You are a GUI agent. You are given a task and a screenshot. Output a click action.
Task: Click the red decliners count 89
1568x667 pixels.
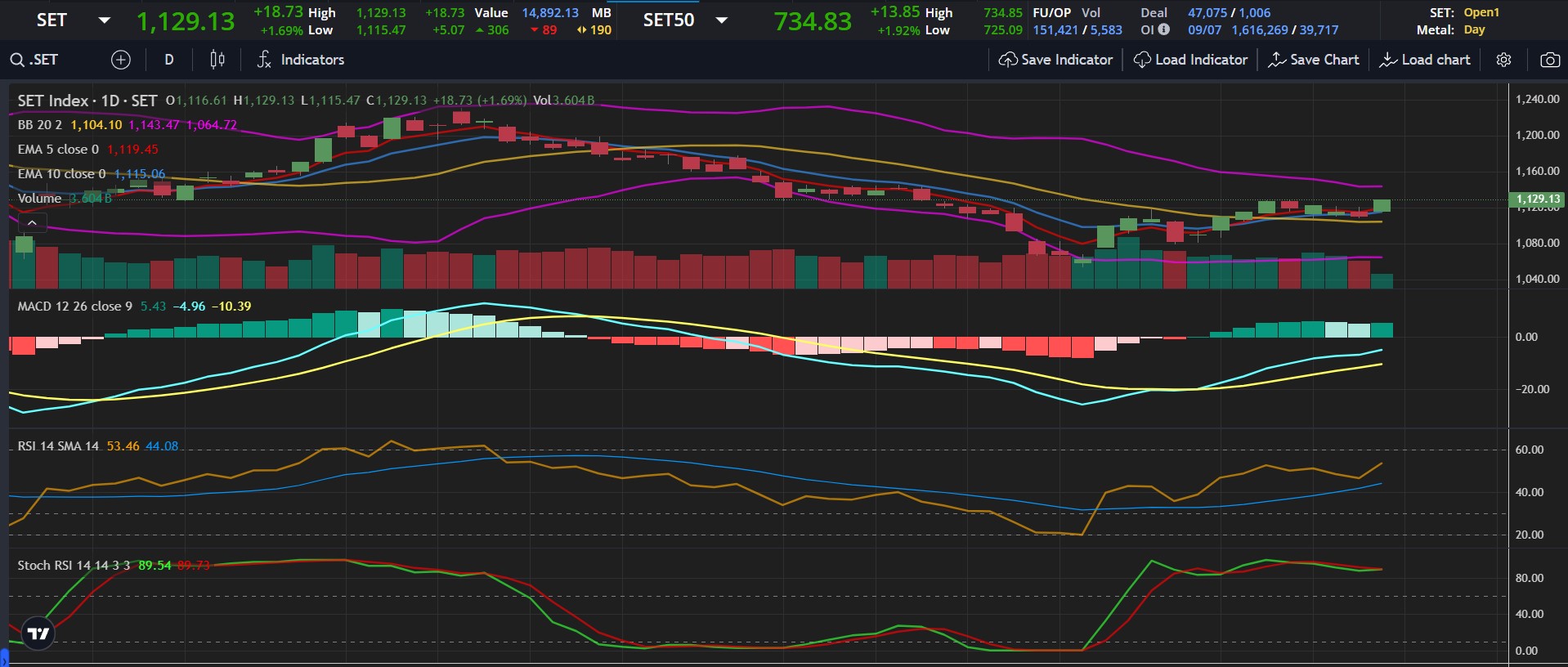pos(549,30)
